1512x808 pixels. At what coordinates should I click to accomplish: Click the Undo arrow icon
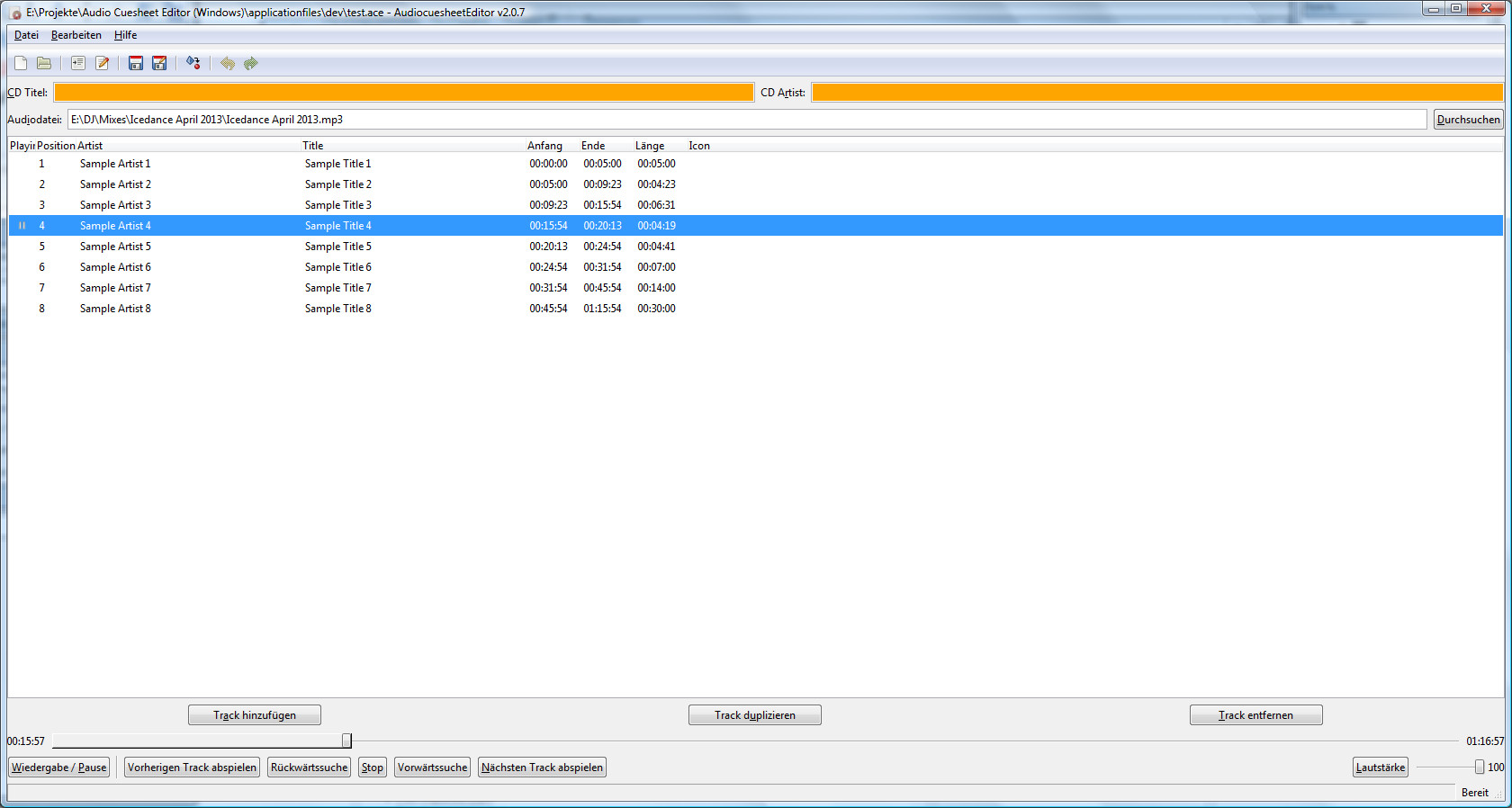point(228,63)
